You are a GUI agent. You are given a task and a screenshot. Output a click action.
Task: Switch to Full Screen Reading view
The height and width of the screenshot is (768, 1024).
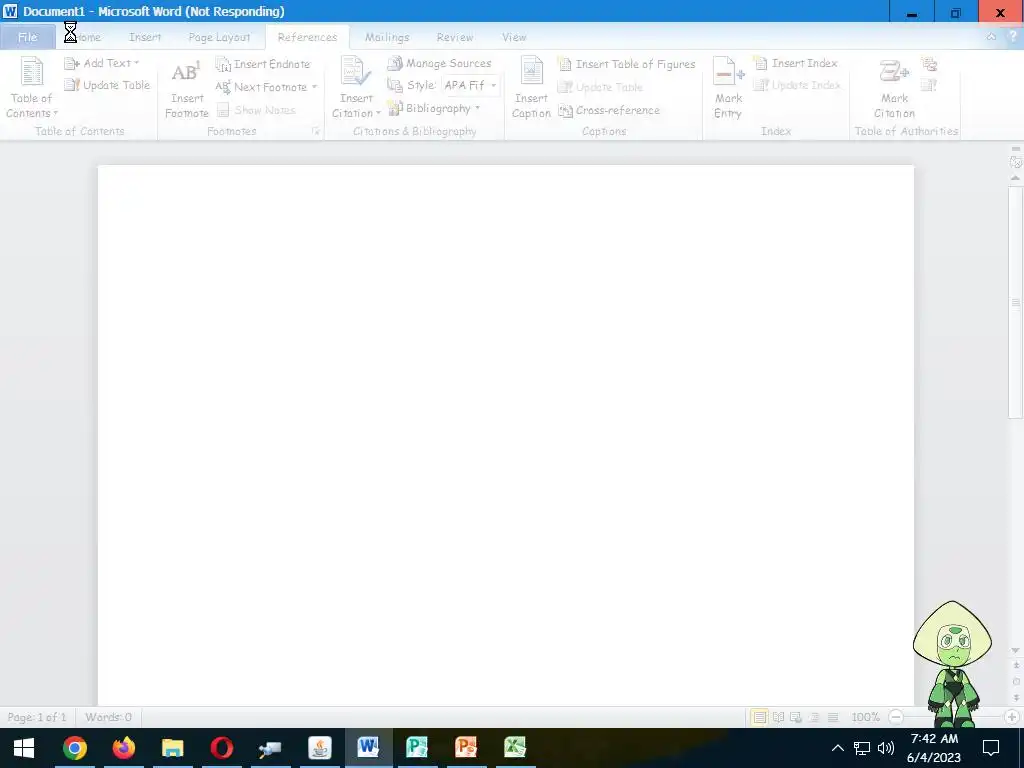point(778,717)
